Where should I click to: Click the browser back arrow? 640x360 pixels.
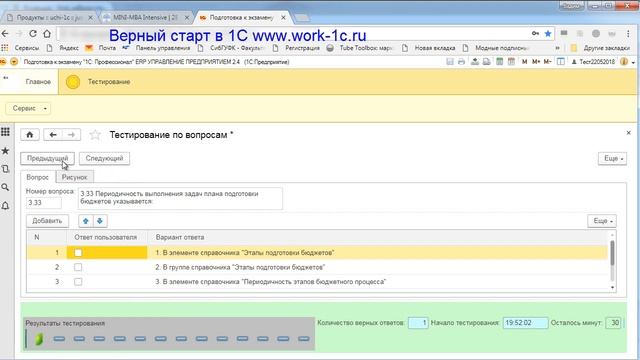[x=5, y=34]
